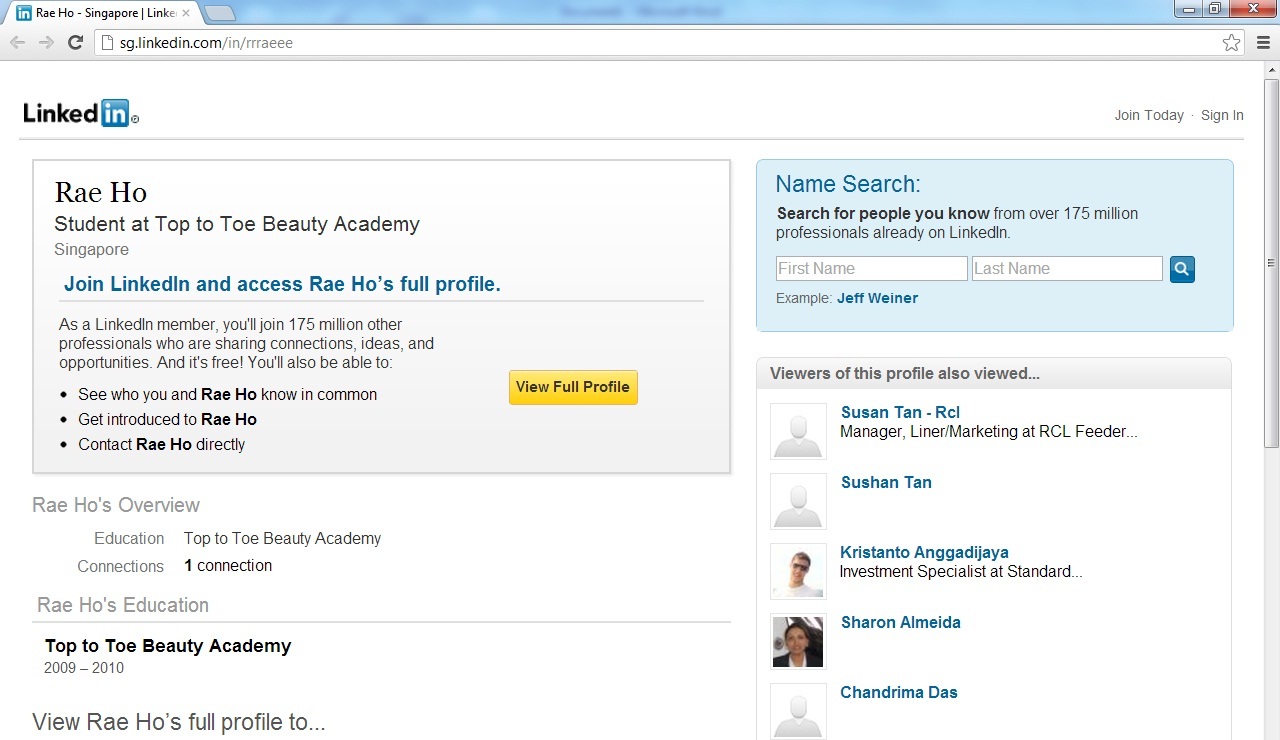
Task: Click '2009 – 2010' date text
Action: pyautogui.click(x=84, y=668)
